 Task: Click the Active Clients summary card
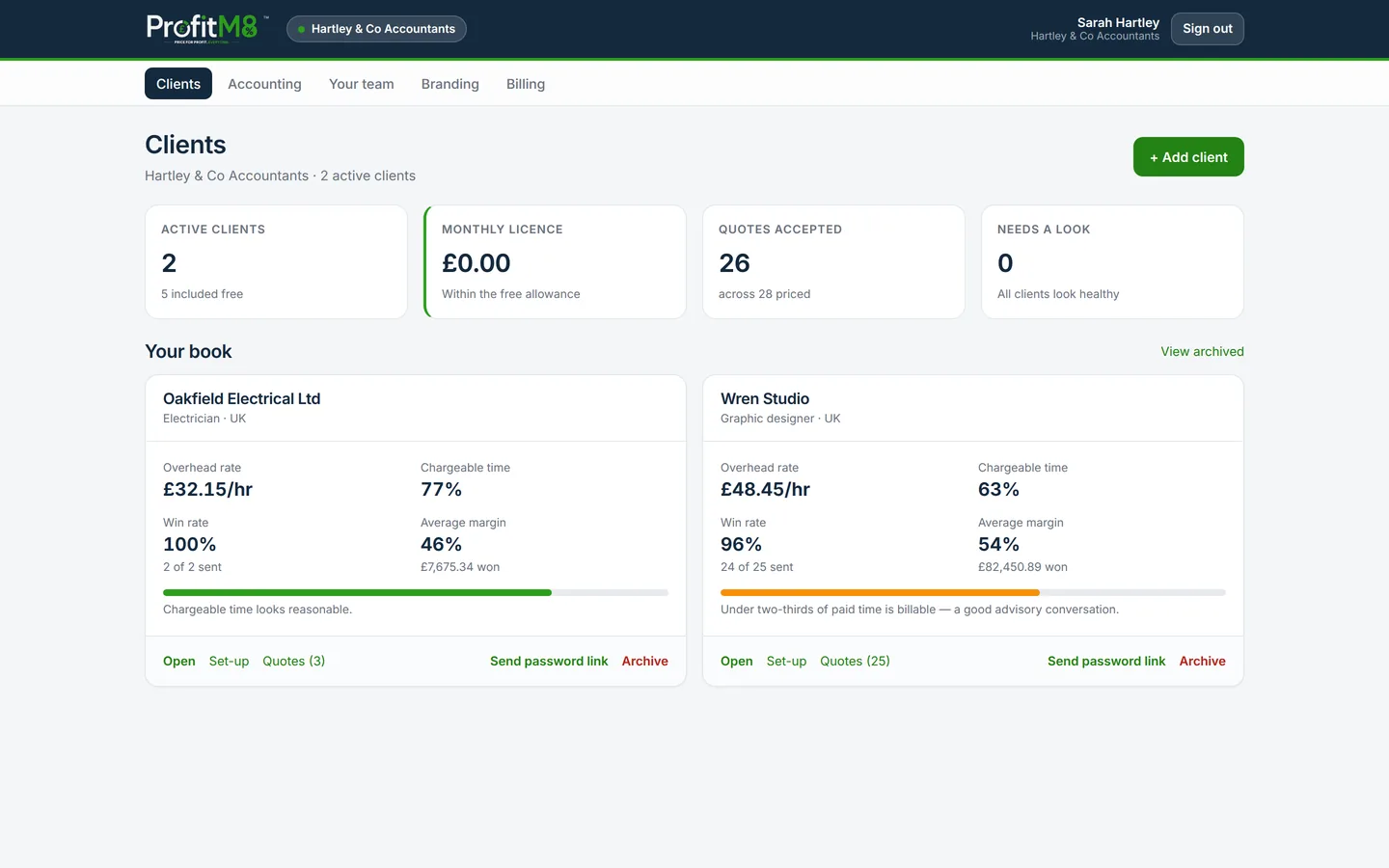[276, 261]
